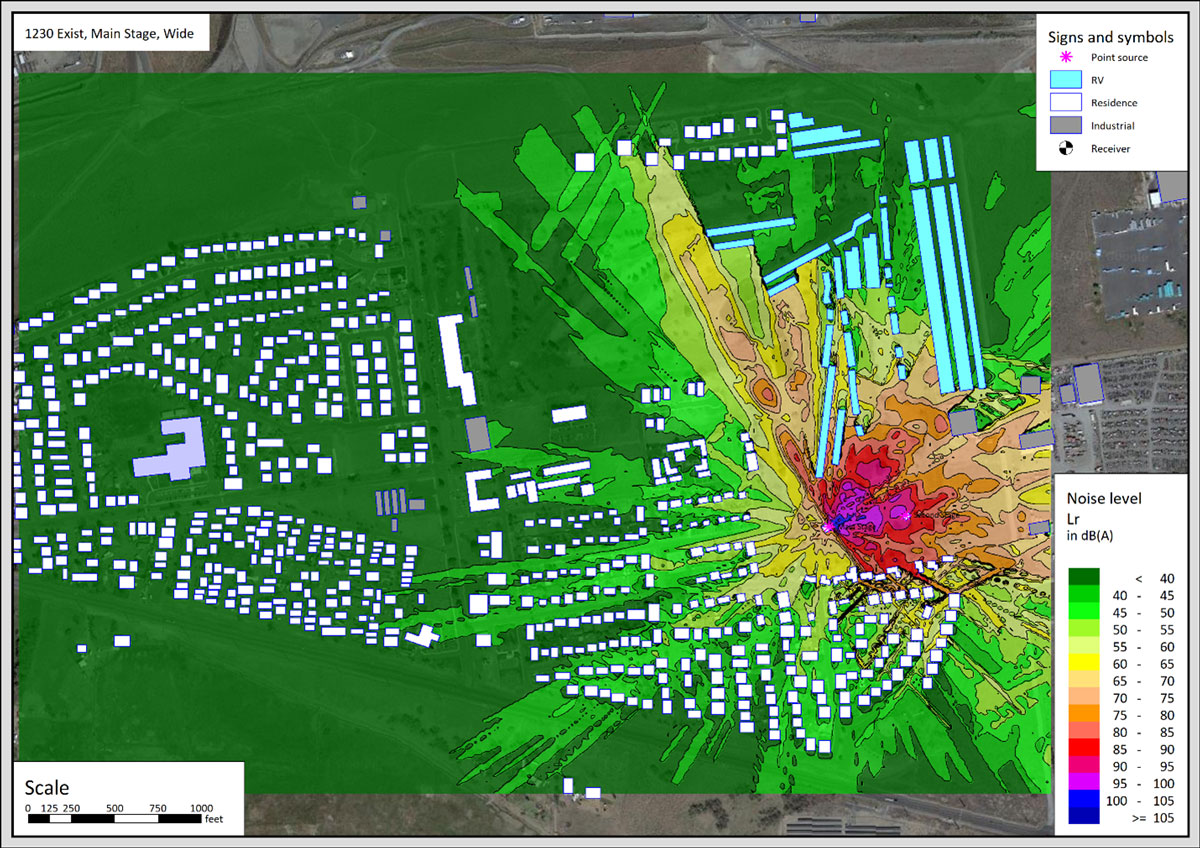Click the '50 - 55' color swatch
Viewport: 1200px width, 848px height.
pyautogui.click(x=1083, y=627)
